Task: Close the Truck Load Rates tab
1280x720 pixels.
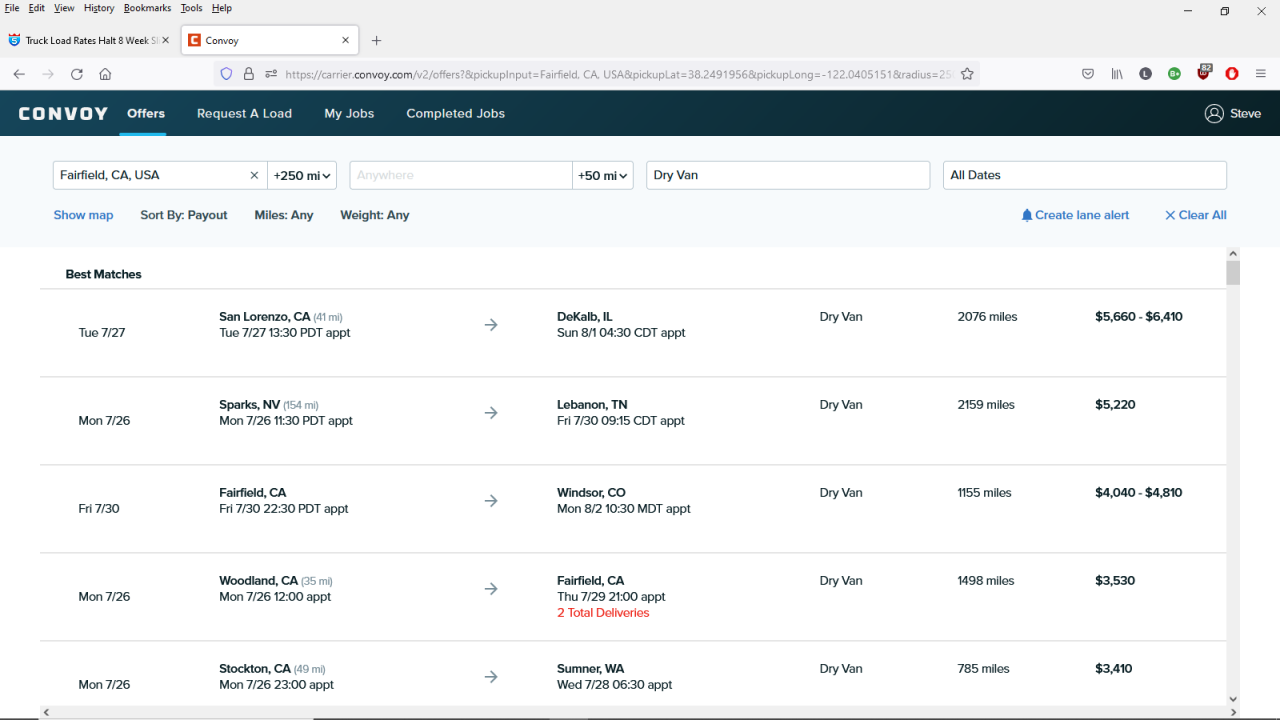Action: tap(166, 41)
